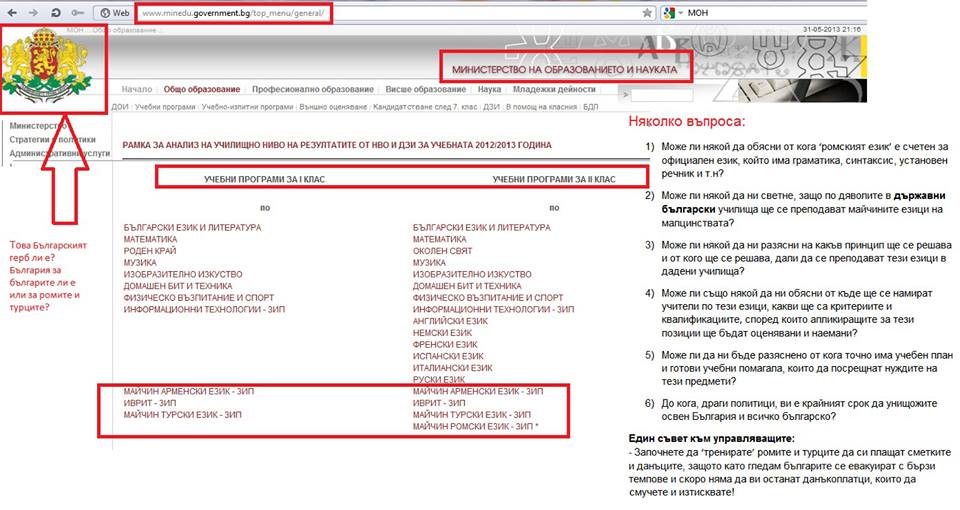This screenshot has height=510, width=960.
Task: Click the key icon in browser toolbar
Action: point(78,12)
